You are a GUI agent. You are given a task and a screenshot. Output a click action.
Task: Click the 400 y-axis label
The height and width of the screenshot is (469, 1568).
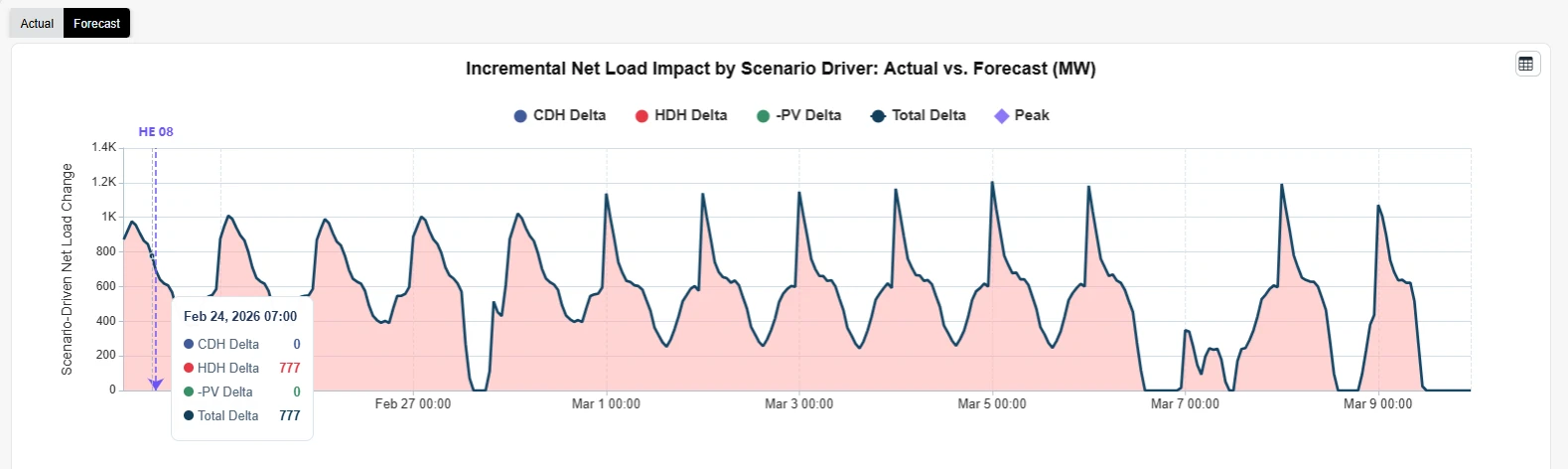point(106,321)
